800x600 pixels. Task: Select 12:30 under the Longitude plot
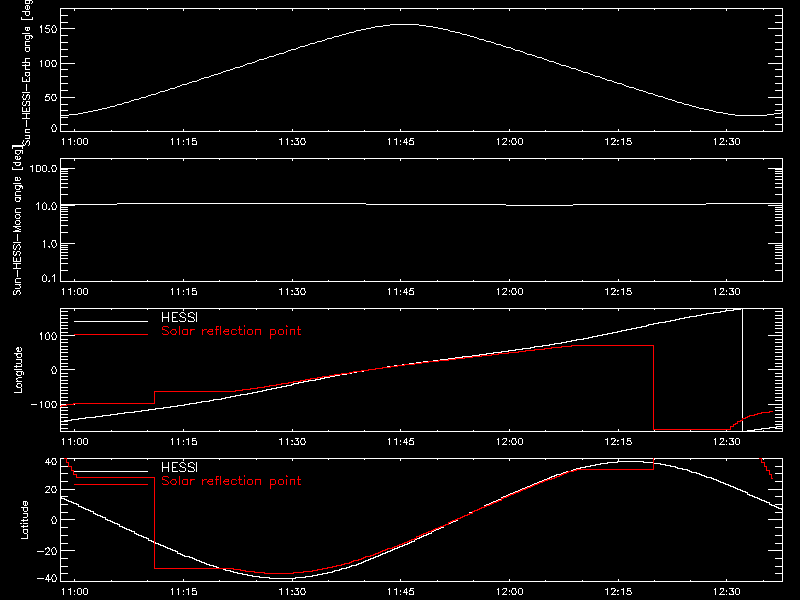pos(727,441)
